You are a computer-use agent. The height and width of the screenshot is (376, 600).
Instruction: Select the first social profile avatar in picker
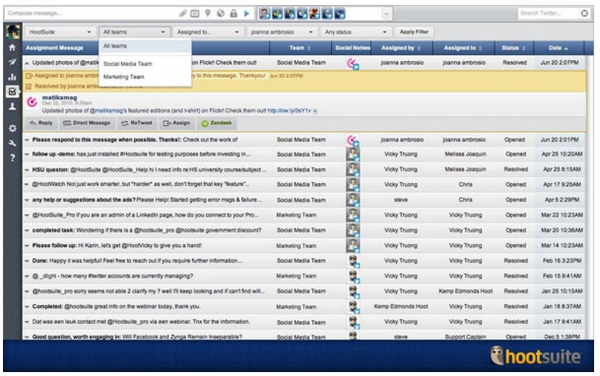coord(264,13)
